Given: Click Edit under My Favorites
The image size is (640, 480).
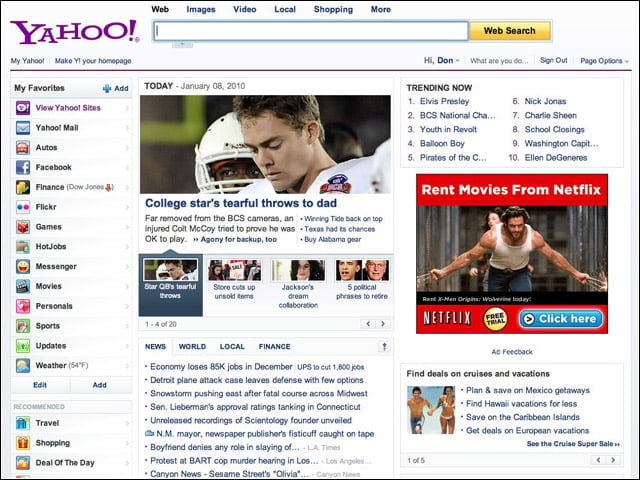Looking at the screenshot, I should 40,385.
